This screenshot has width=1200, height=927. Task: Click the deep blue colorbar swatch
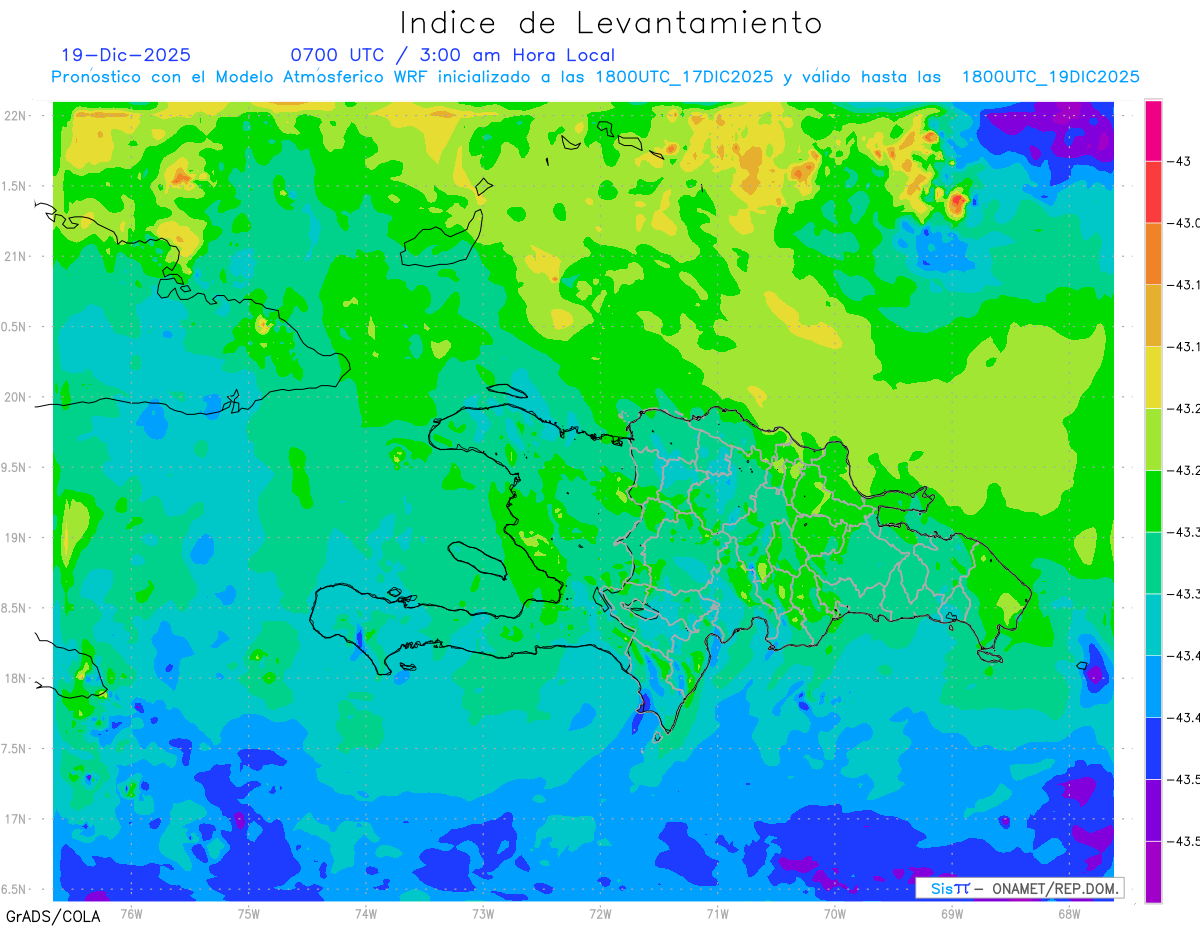point(1153,748)
